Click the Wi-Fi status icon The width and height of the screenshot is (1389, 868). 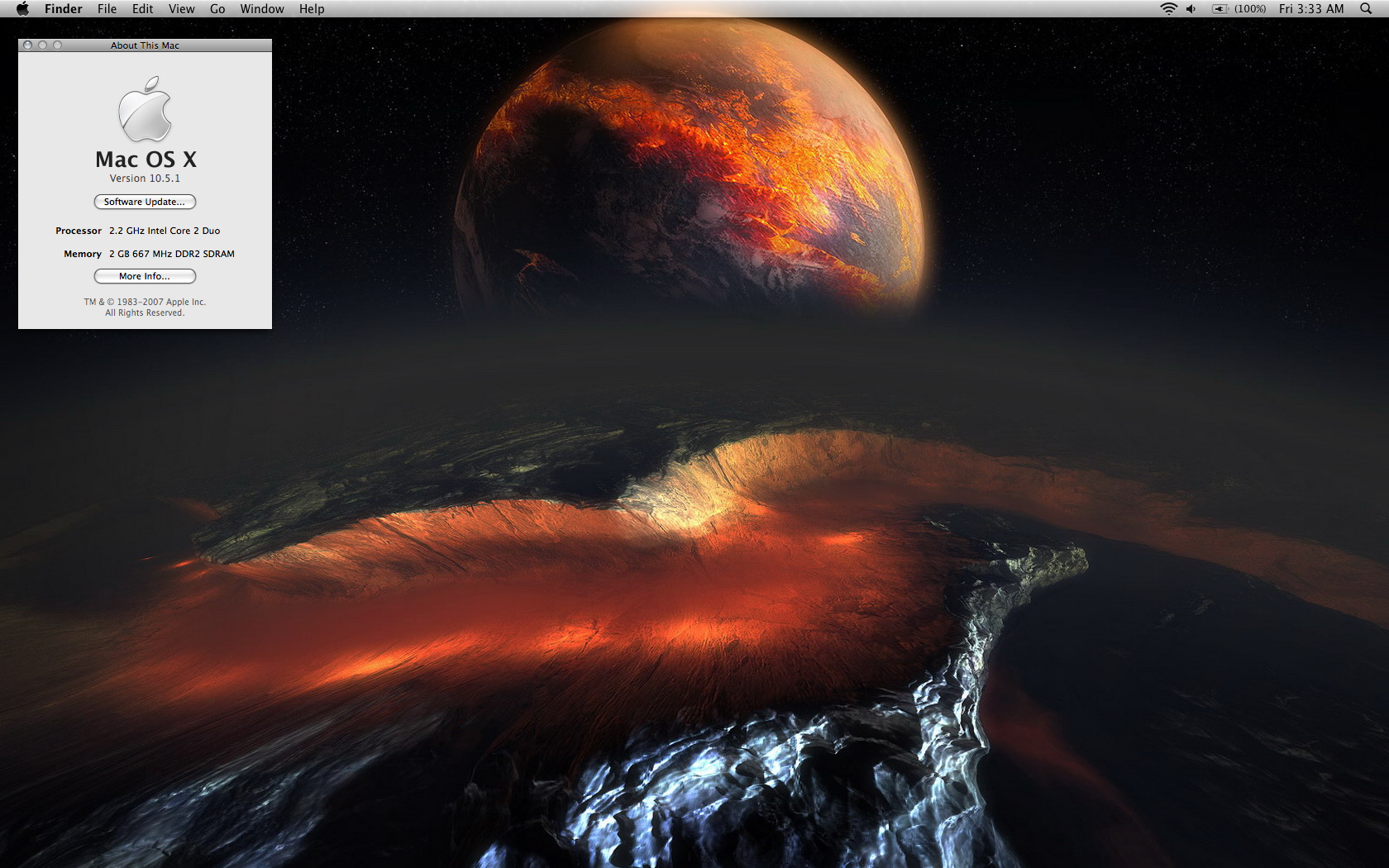click(x=1168, y=9)
